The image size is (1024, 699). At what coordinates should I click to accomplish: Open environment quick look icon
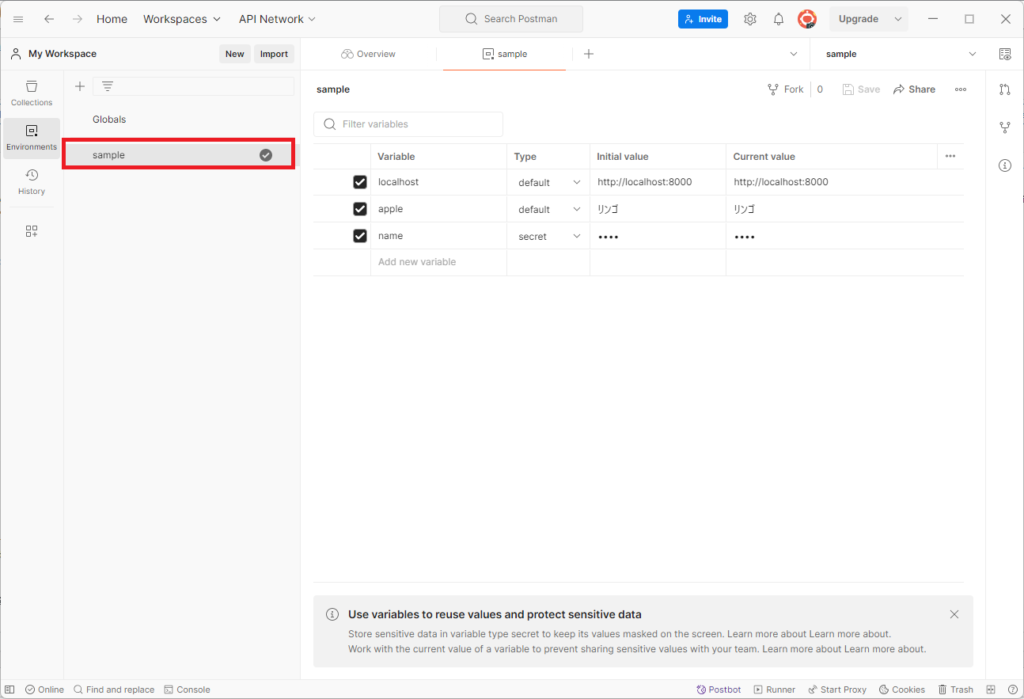1005,54
